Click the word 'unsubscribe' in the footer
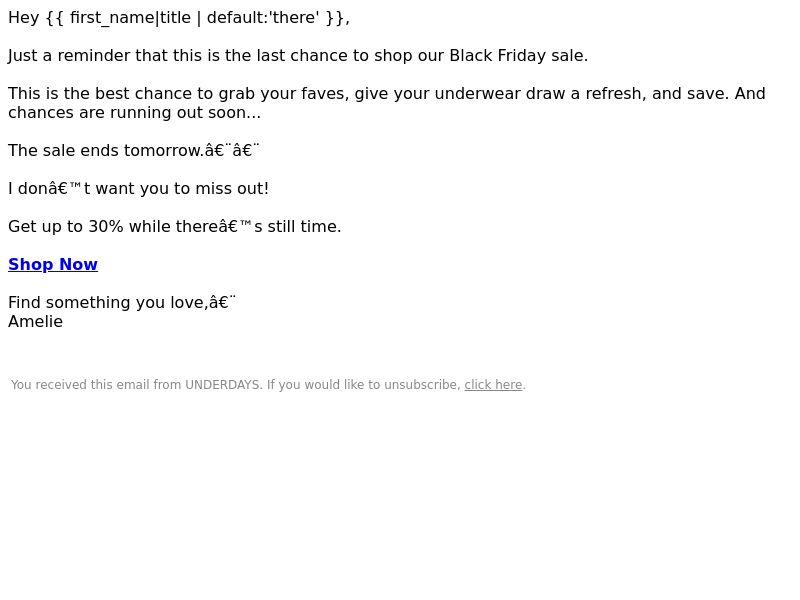Screen dimensions: 800x600 pos(422,385)
